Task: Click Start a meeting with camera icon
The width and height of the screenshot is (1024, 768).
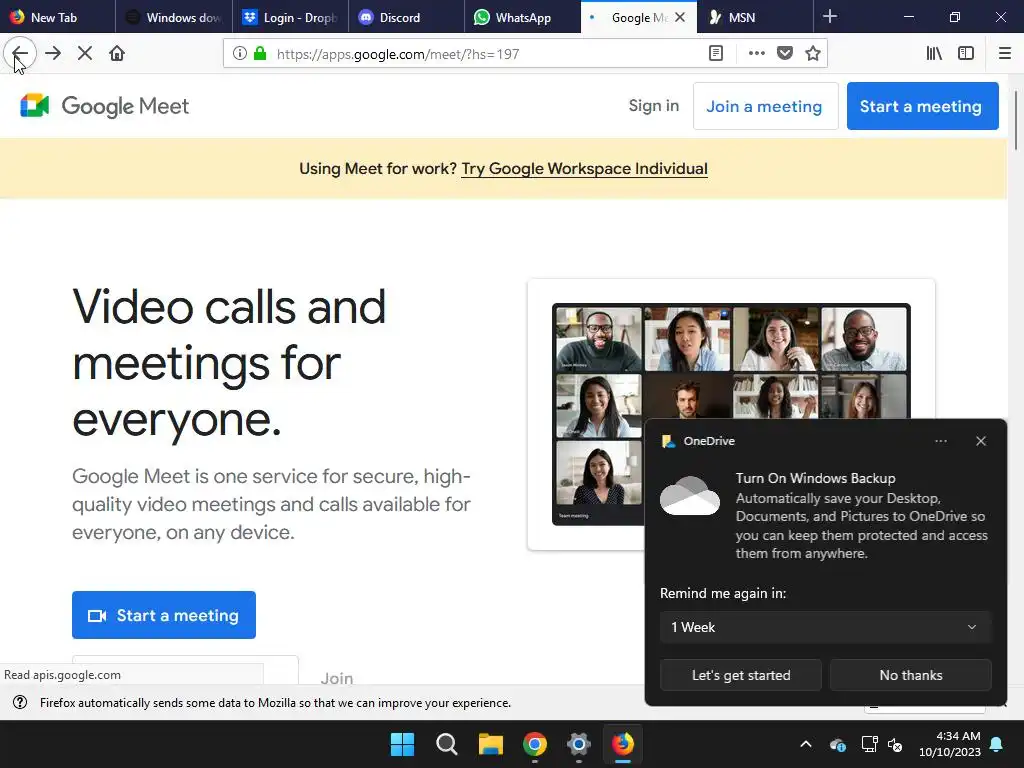Action: coord(164,615)
